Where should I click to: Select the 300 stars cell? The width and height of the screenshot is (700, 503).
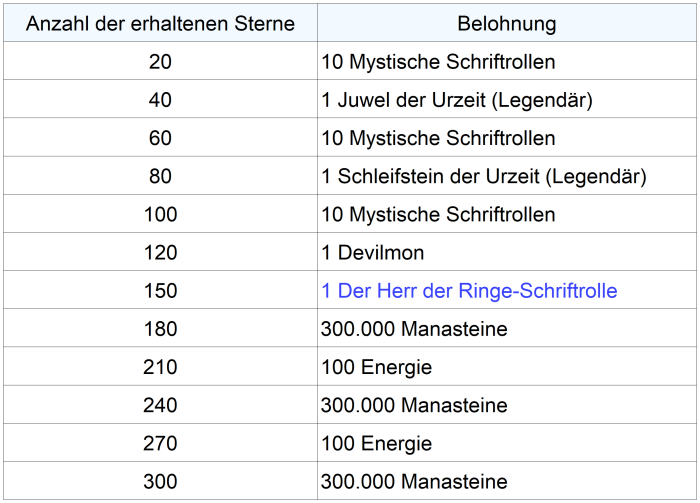[x=160, y=481]
